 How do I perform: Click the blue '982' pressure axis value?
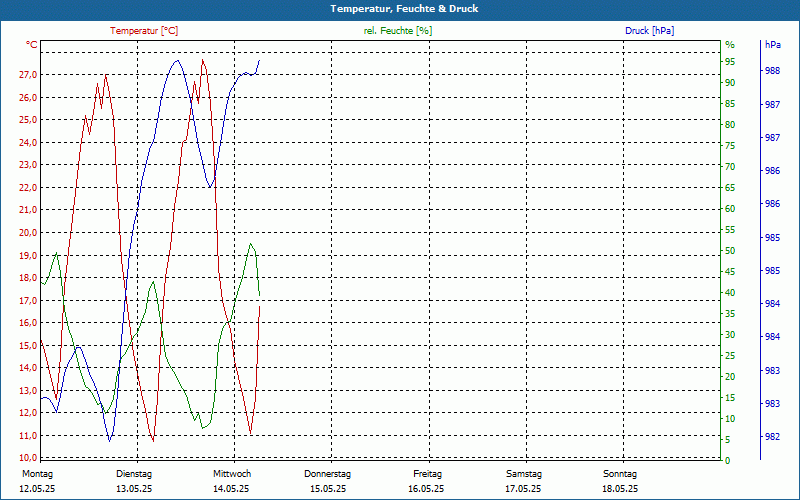773,437
